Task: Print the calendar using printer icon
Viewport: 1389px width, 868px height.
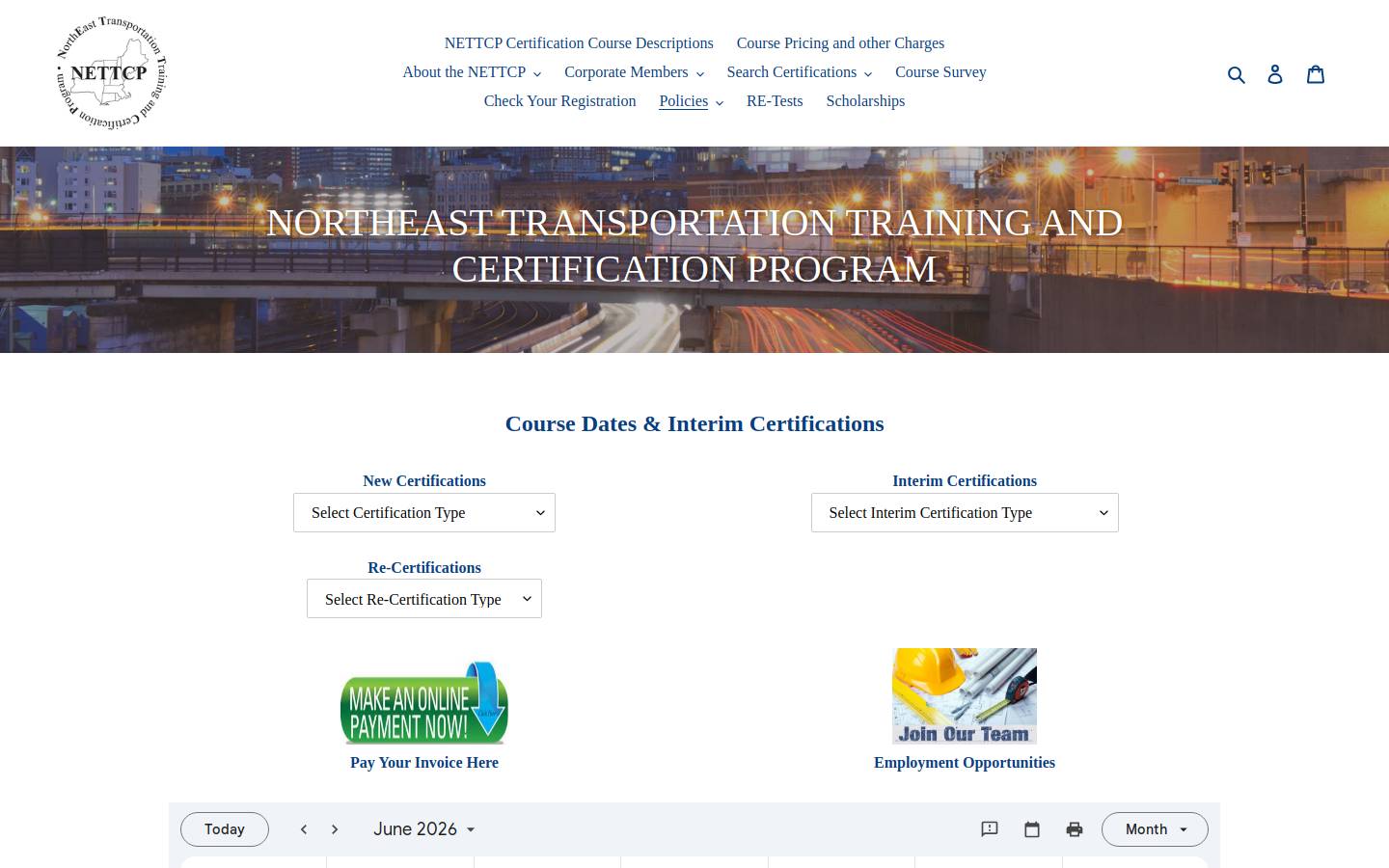Action: point(1075,829)
